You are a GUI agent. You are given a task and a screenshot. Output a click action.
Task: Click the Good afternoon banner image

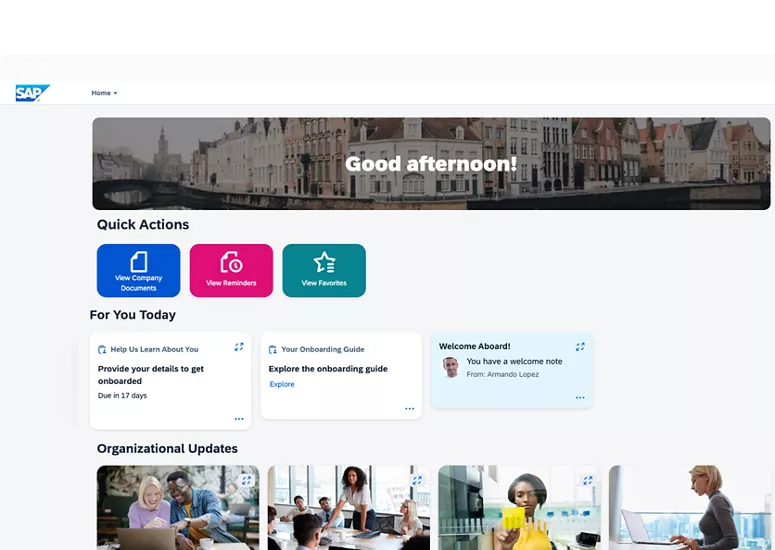[x=431, y=163]
